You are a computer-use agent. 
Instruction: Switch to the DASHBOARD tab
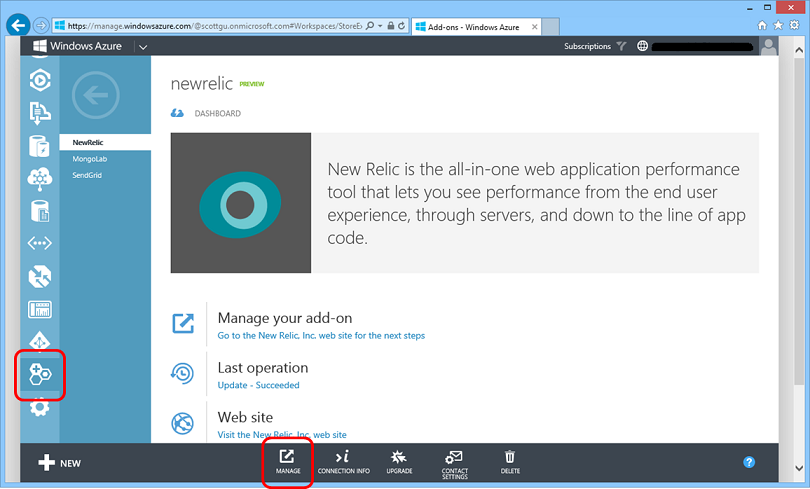pos(217,114)
